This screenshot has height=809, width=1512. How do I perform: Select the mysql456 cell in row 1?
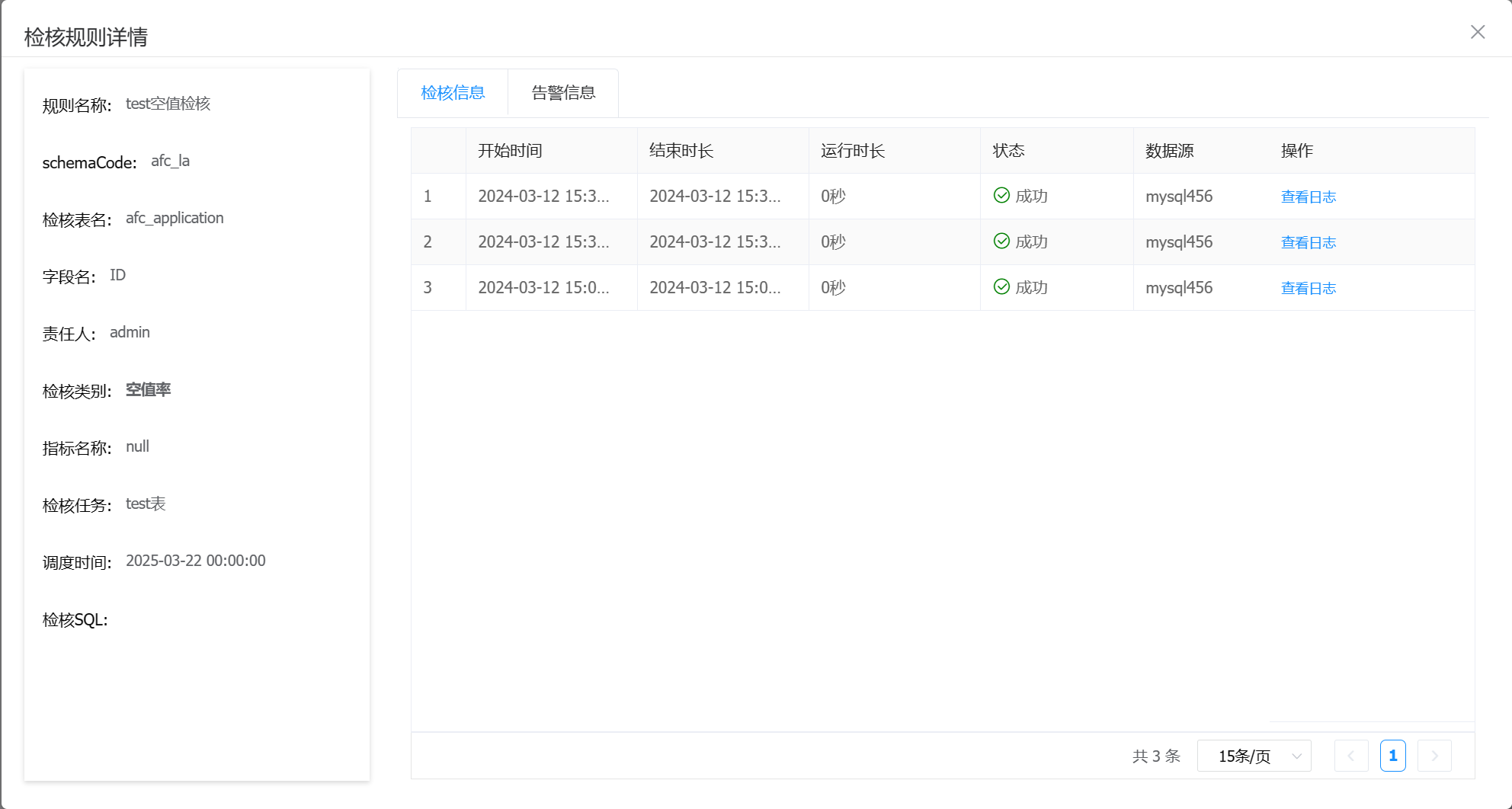pos(1179,197)
